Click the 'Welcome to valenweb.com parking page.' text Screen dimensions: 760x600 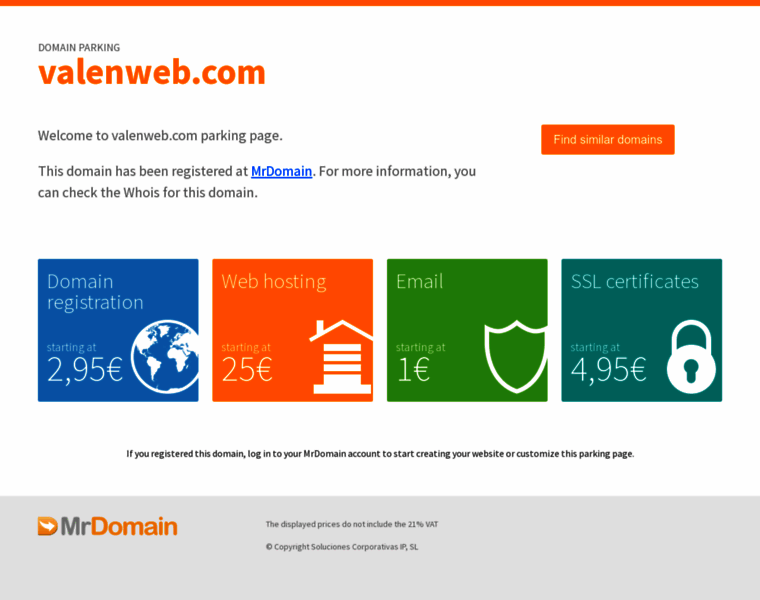click(x=160, y=136)
